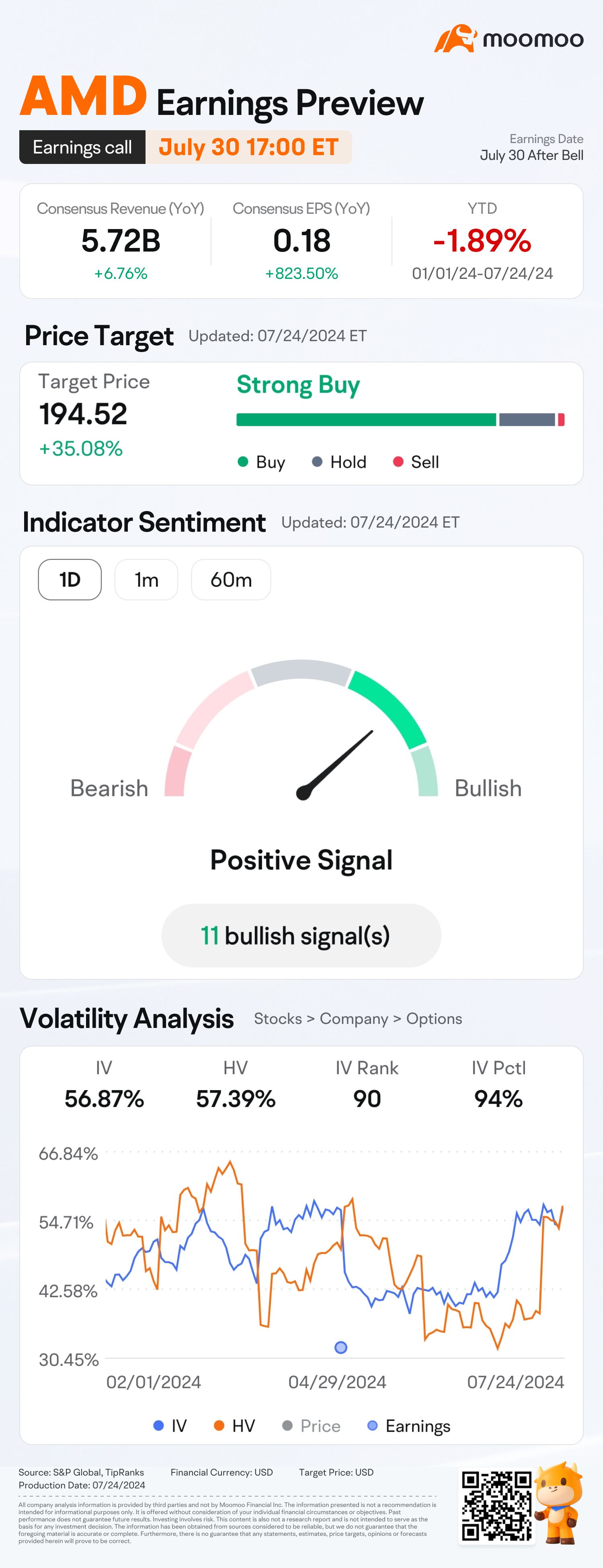This screenshot has width=603, height=1568.
Task: Click the red Sell legend dot
Action: coord(398,461)
